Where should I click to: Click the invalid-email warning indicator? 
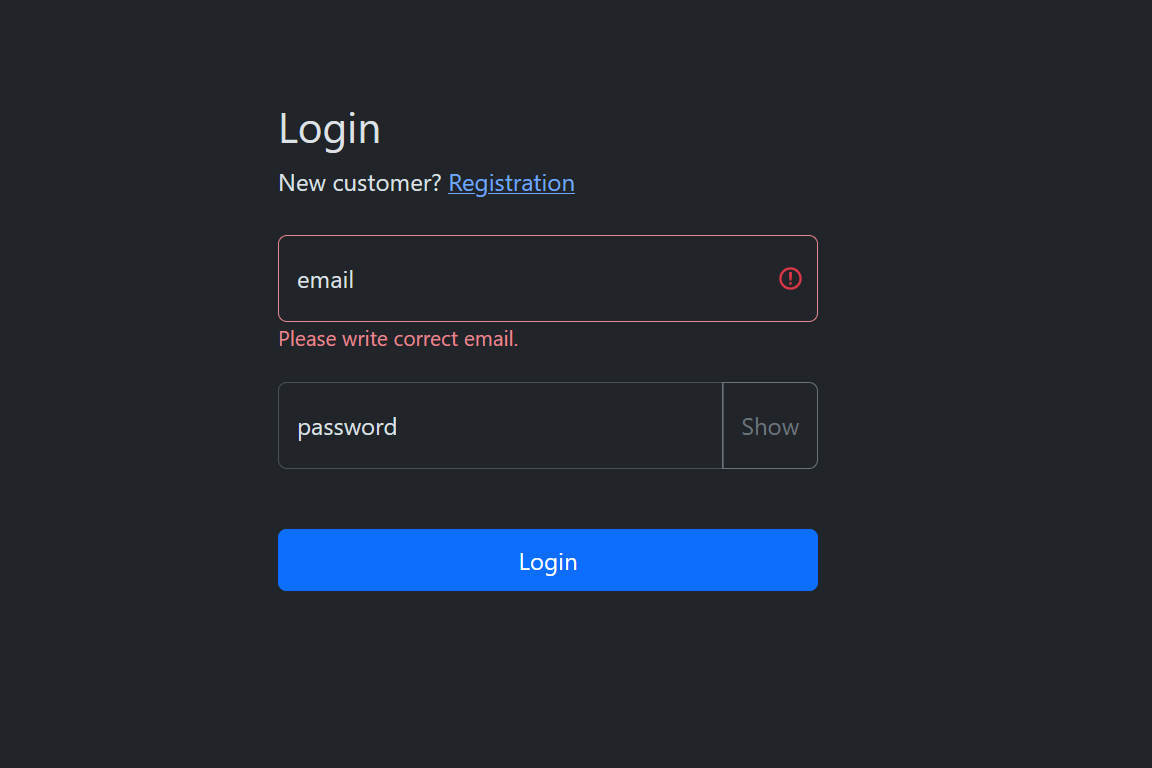pos(790,279)
